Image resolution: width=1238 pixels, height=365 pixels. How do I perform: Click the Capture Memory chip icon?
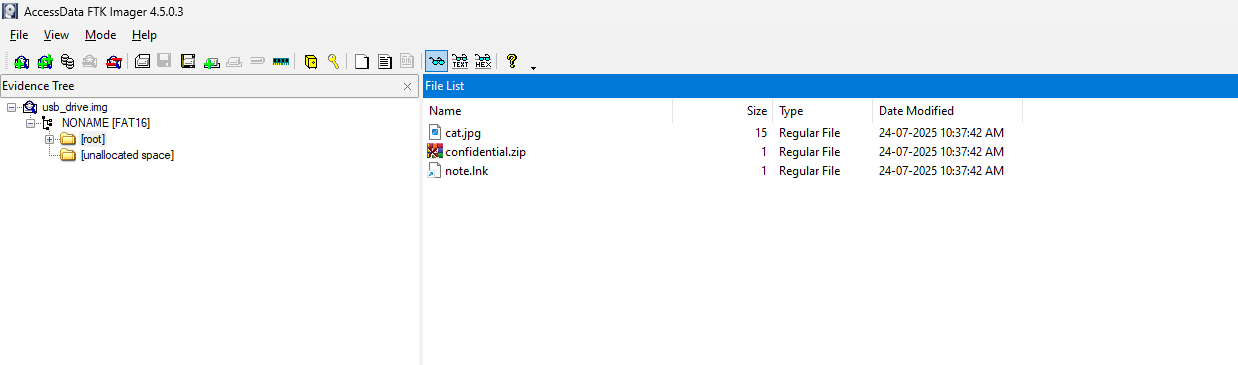(x=281, y=61)
